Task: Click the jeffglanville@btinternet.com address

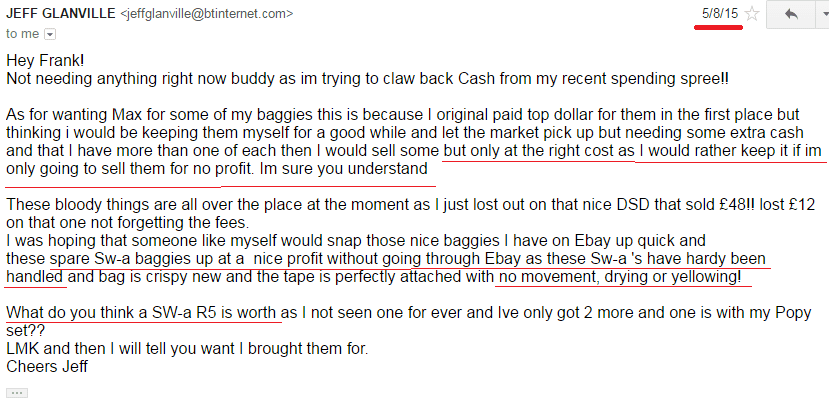Action: (x=207, y=14)
